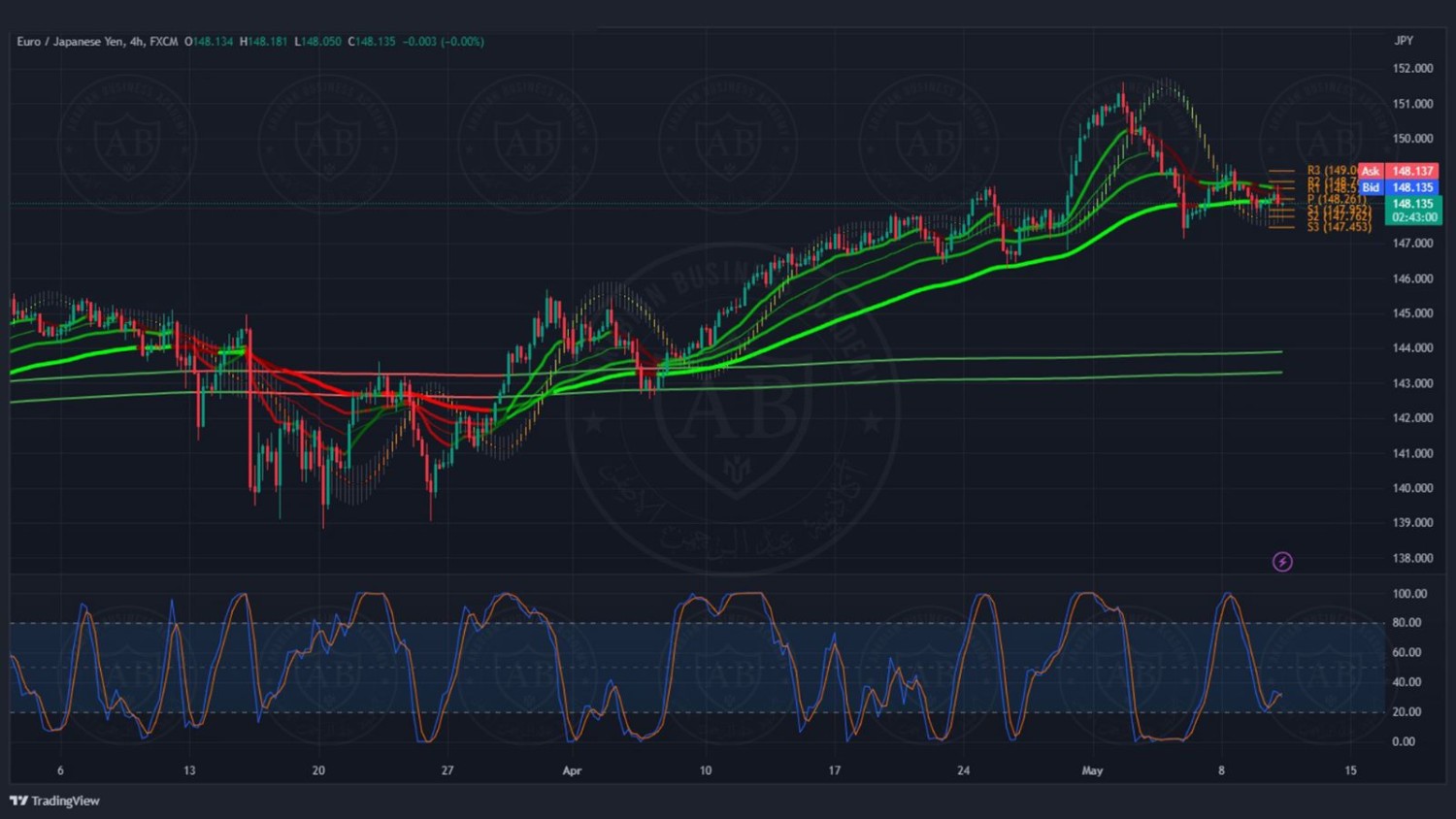1456x819 pixels.
Task: Click the green current price countdown label
Action: click(x=1412, y=211)
